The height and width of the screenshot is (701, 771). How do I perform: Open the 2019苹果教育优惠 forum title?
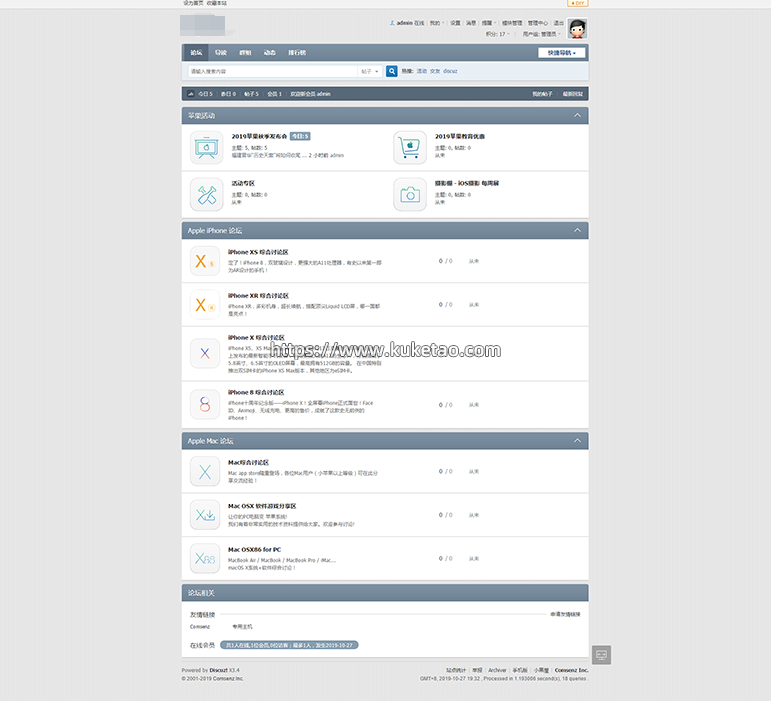point(460,136)
